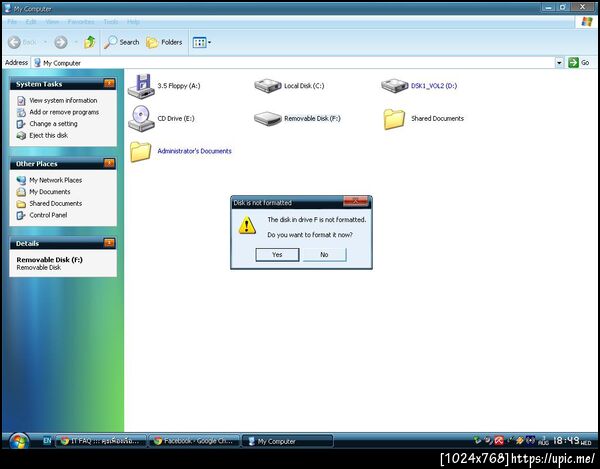
Task: Open the Start menu orb
Action: pos(19,441)
